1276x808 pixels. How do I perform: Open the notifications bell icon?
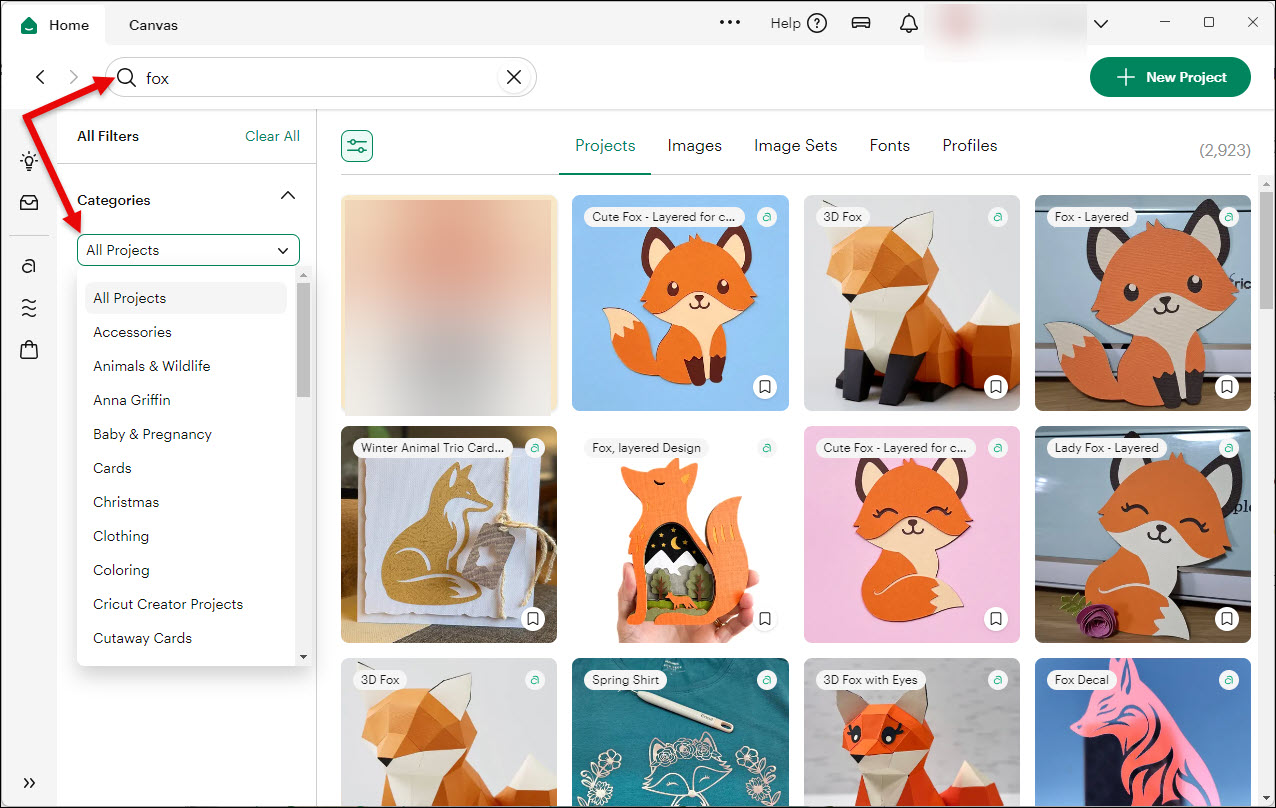pyautogui.click(x=908, y=24)
